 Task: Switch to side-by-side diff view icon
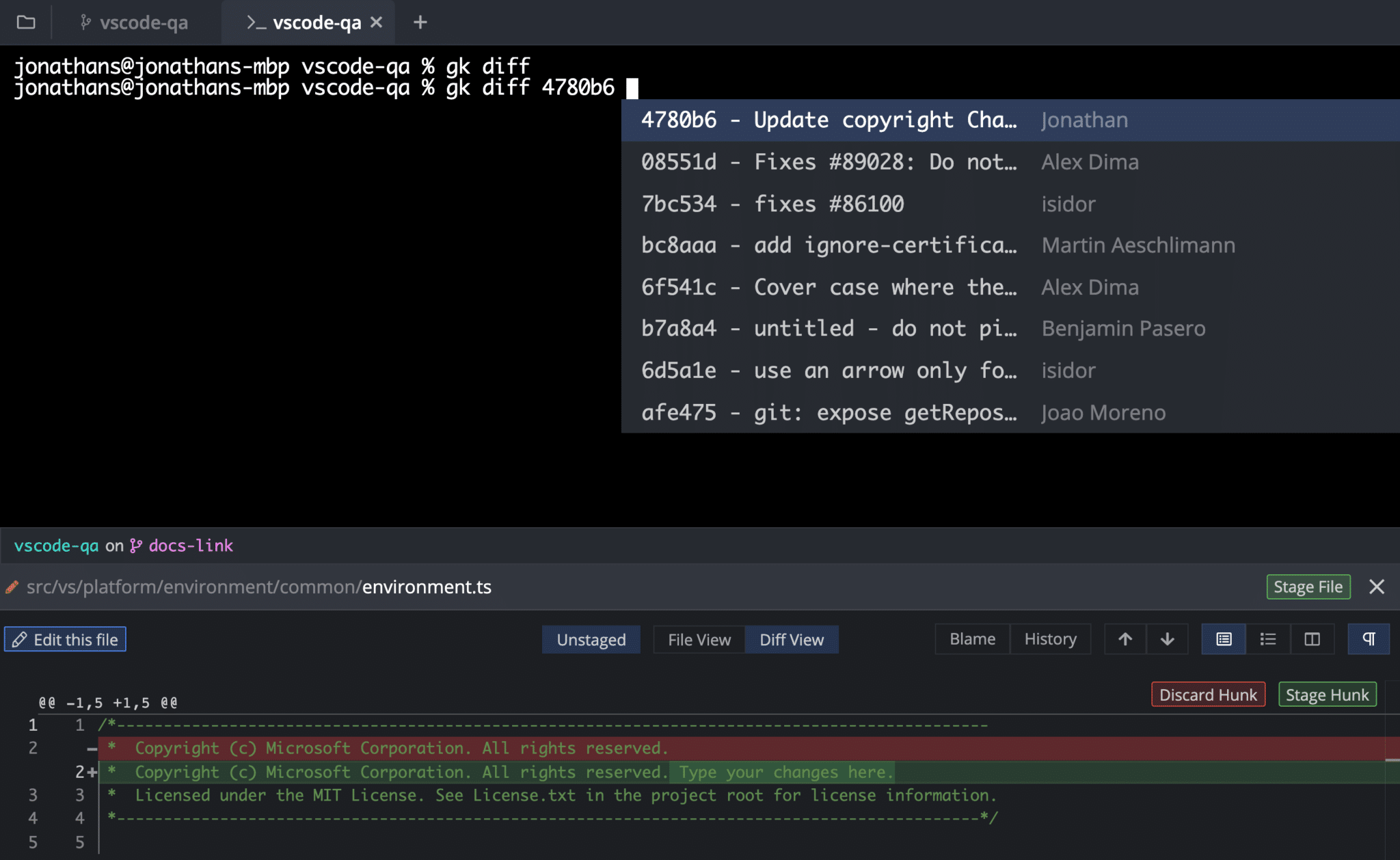click(x=1312, y=639)
